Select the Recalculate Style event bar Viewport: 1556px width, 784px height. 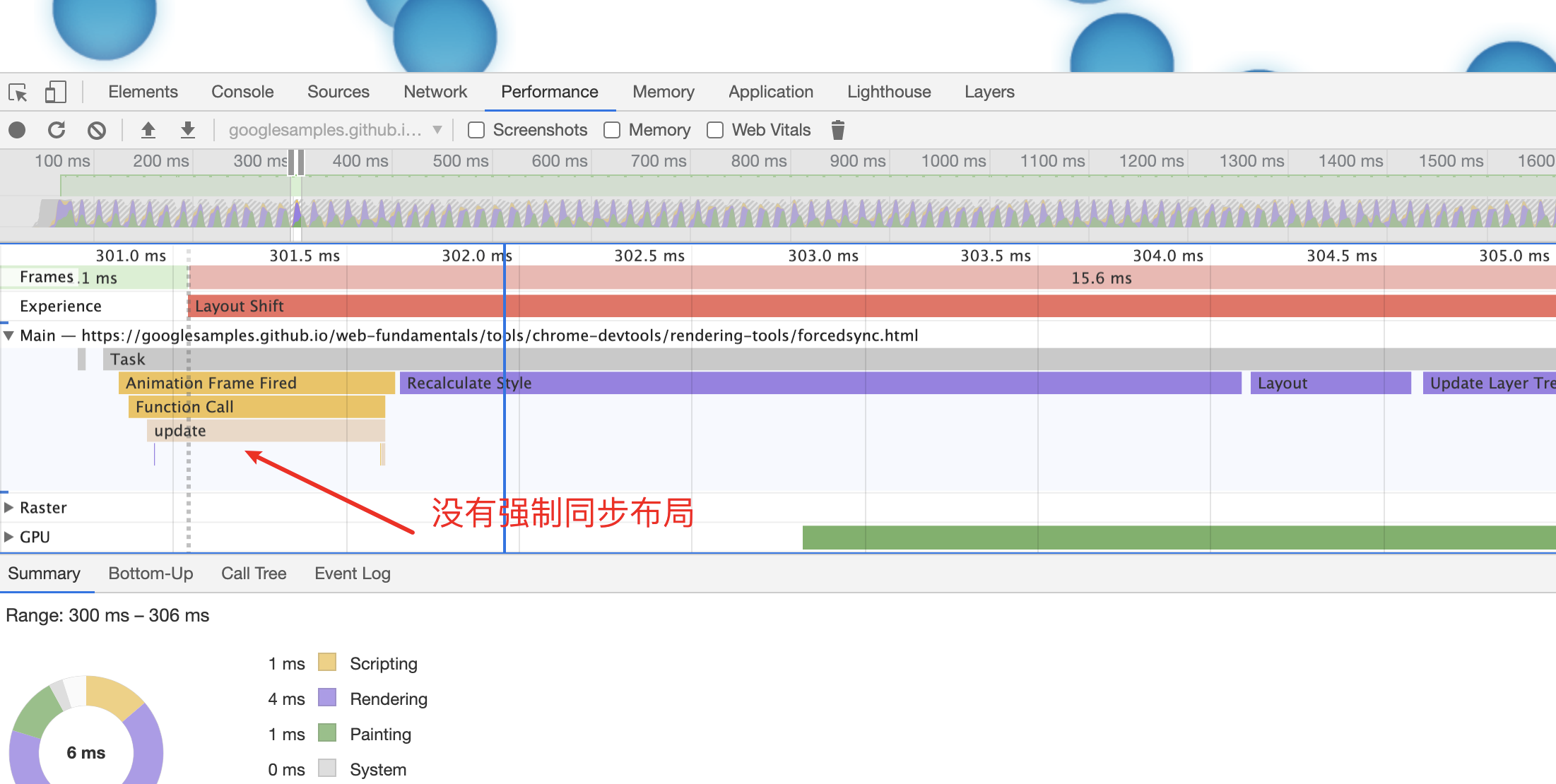click(x=820, y=383)
